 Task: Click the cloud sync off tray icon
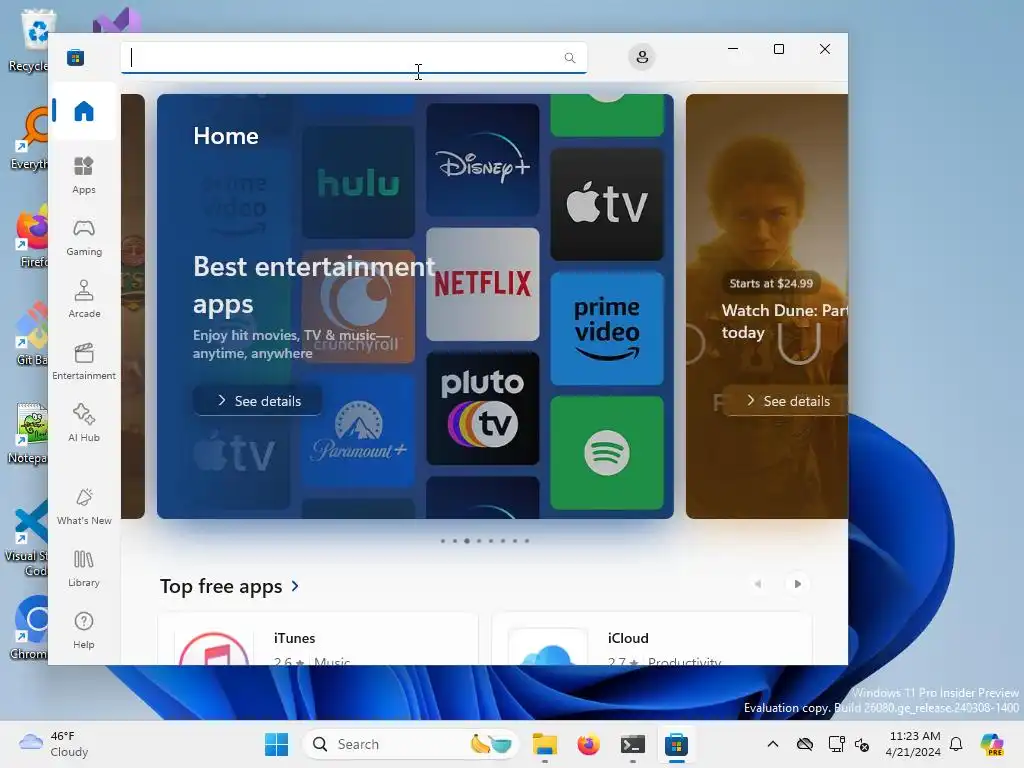point(805,744)
